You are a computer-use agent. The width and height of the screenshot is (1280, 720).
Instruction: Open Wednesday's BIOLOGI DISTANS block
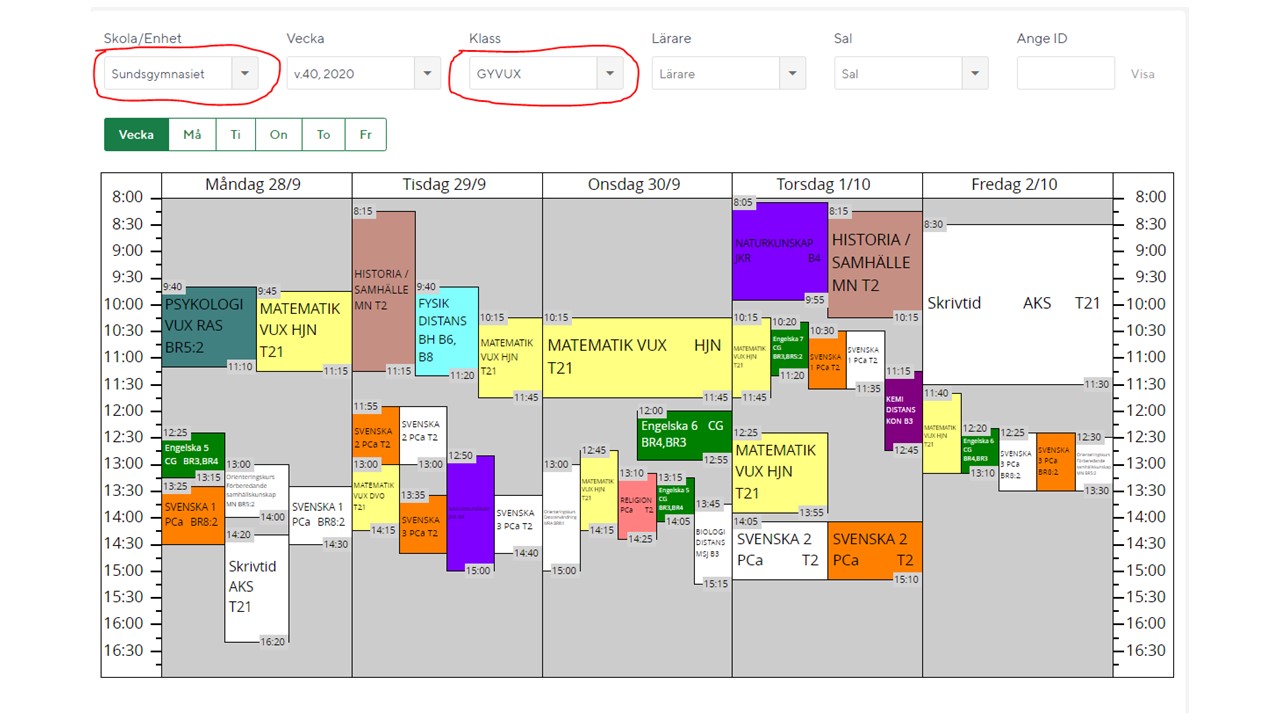tap(713, 544)
